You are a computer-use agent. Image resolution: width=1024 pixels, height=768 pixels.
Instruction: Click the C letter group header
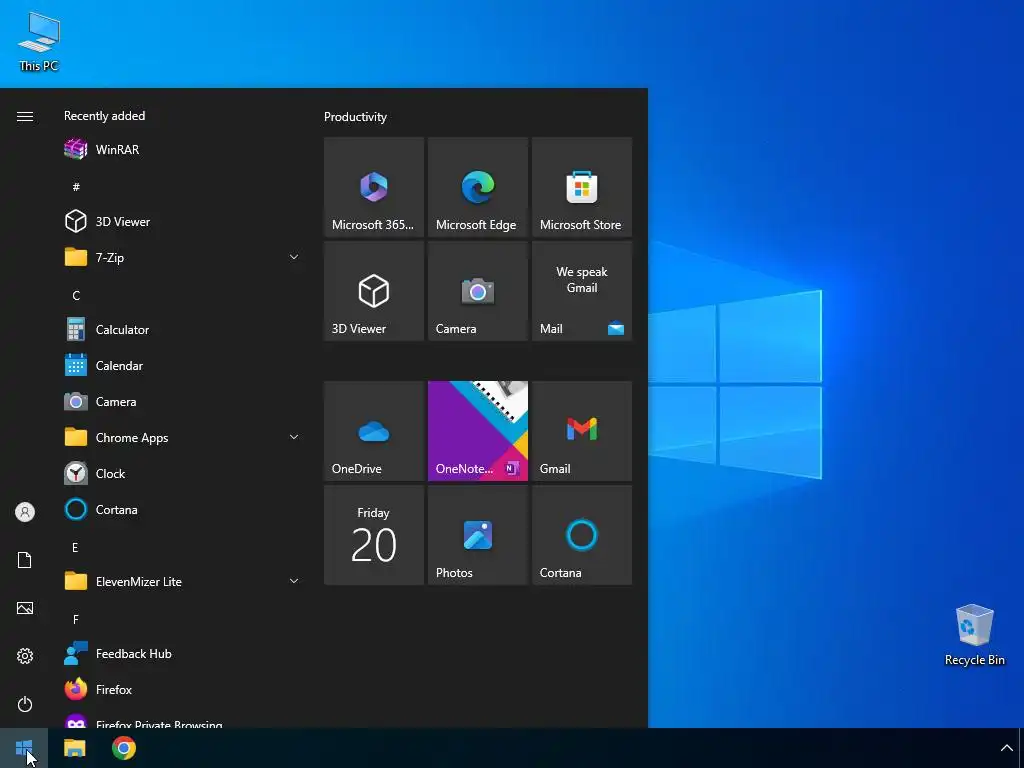76,295
